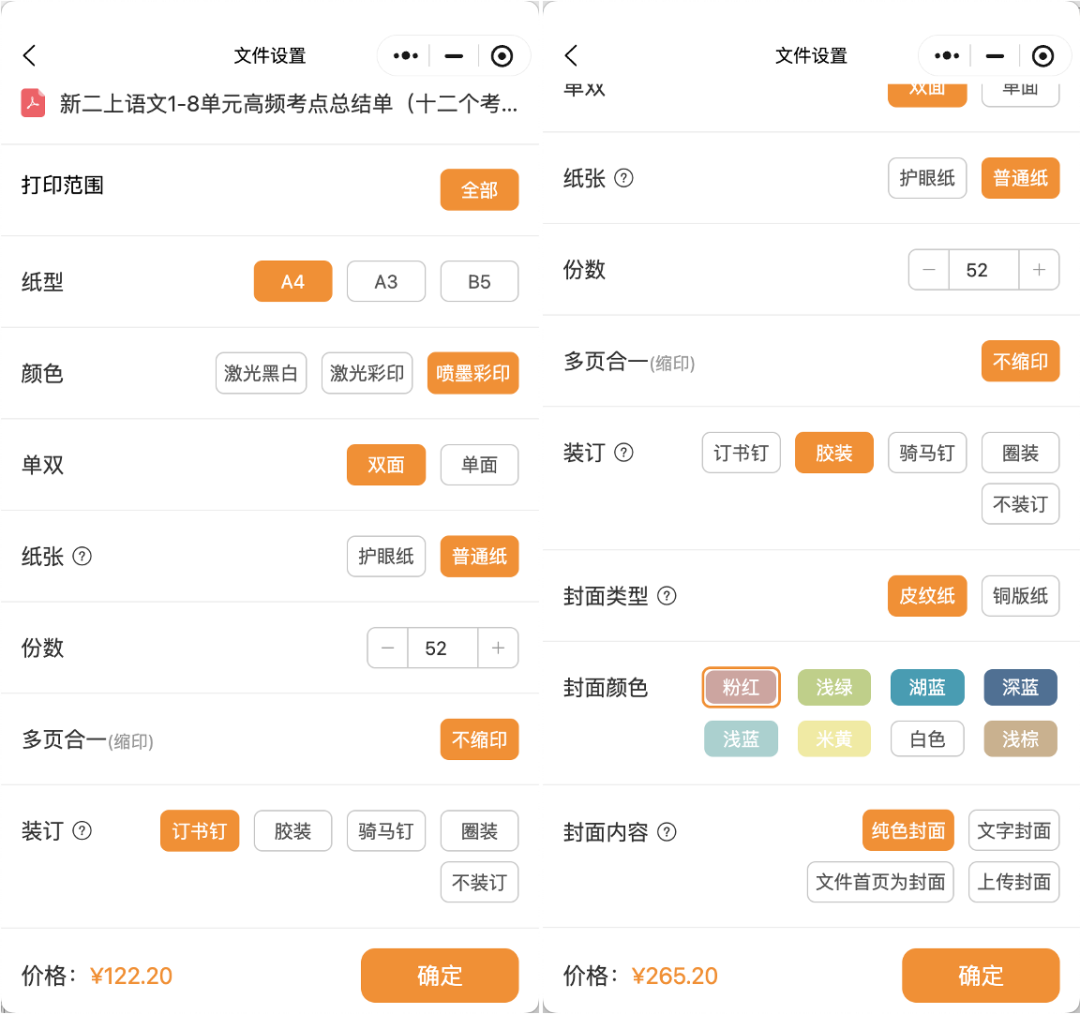Click the red PDF file icon
Viewport: 1080px width, 1014px height.
(33, 103)
